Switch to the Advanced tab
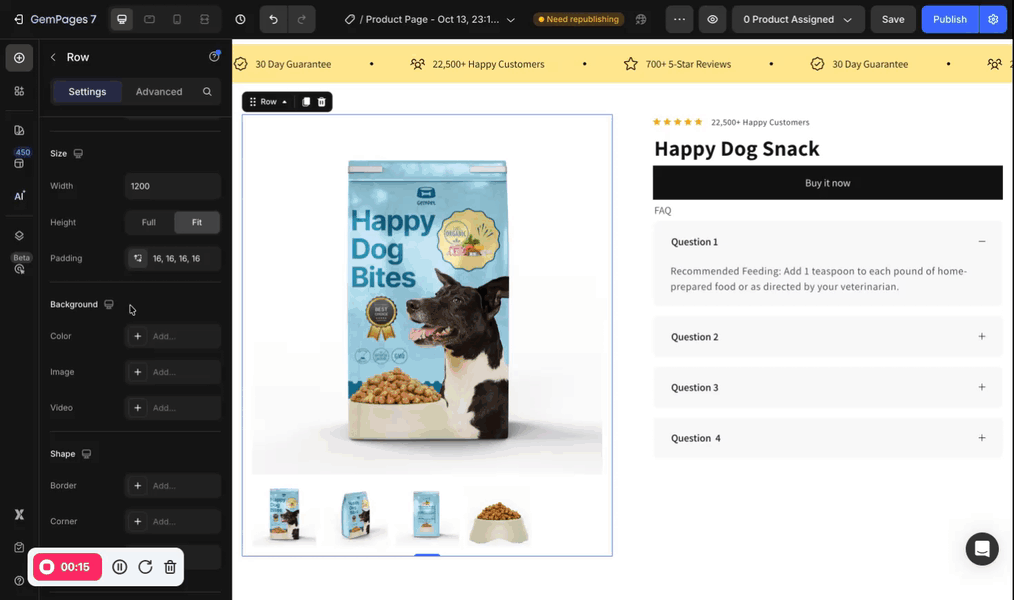1014x600 pixels. (x=159, y=91)
